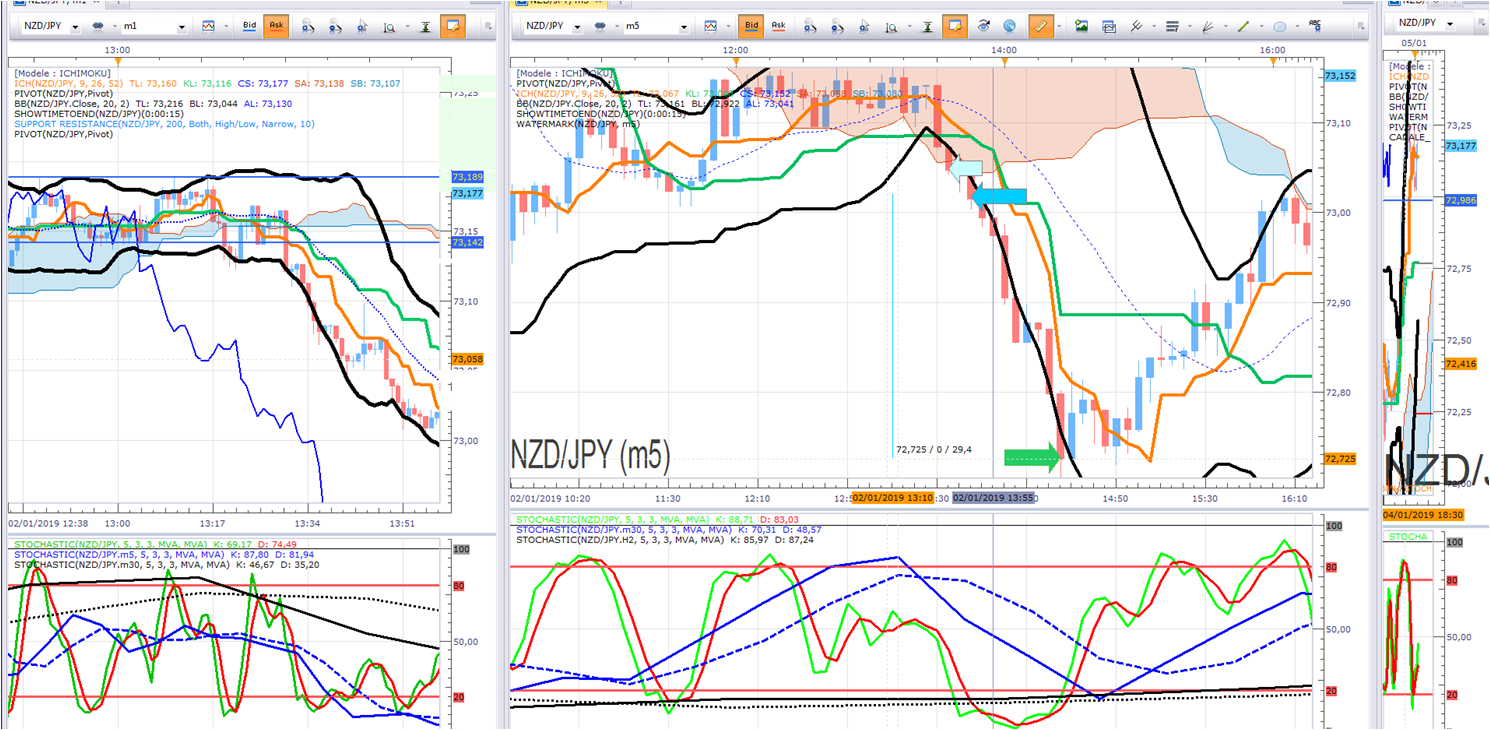Click WATERMARK(NZD/JPY, m5) indicator label

click(579, 124)
